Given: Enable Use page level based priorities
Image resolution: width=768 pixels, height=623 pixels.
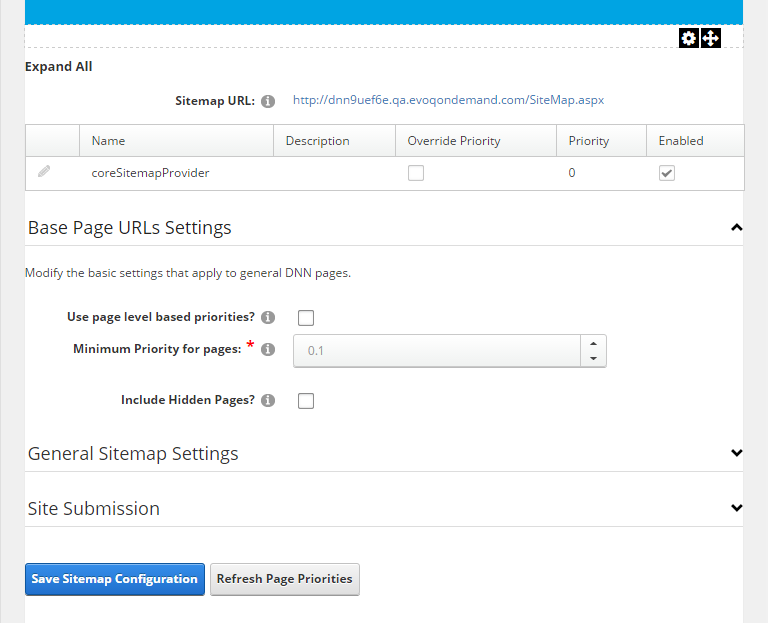Looking at the screenshot, I should (306, 318).
